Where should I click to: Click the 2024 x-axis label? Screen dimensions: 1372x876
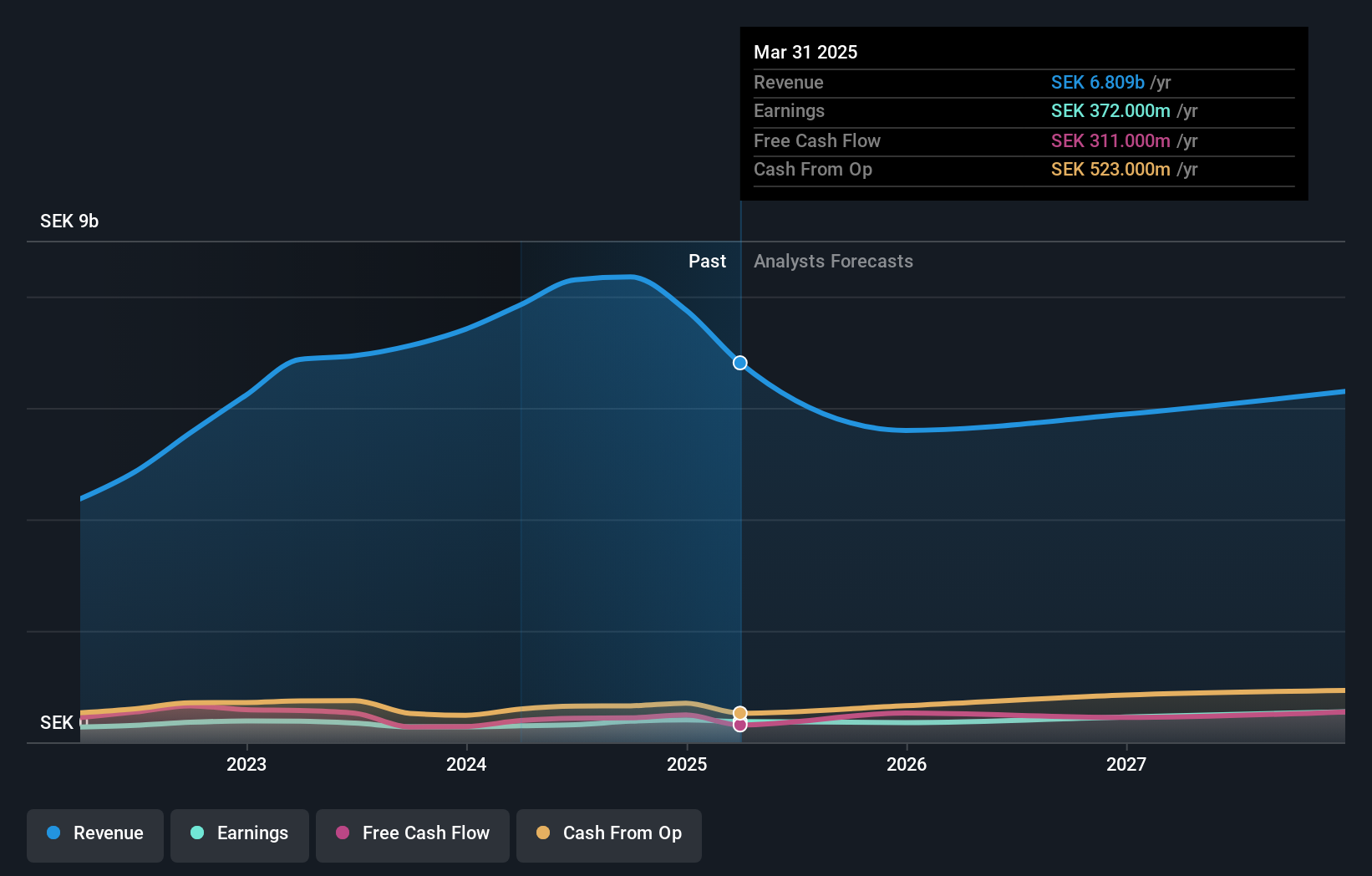[x=466, y=764]
